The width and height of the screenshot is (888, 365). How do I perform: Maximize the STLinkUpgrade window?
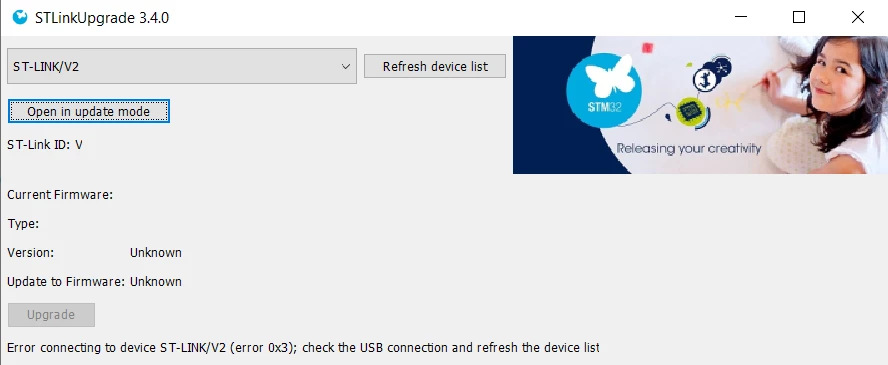[x=799, y=18]
